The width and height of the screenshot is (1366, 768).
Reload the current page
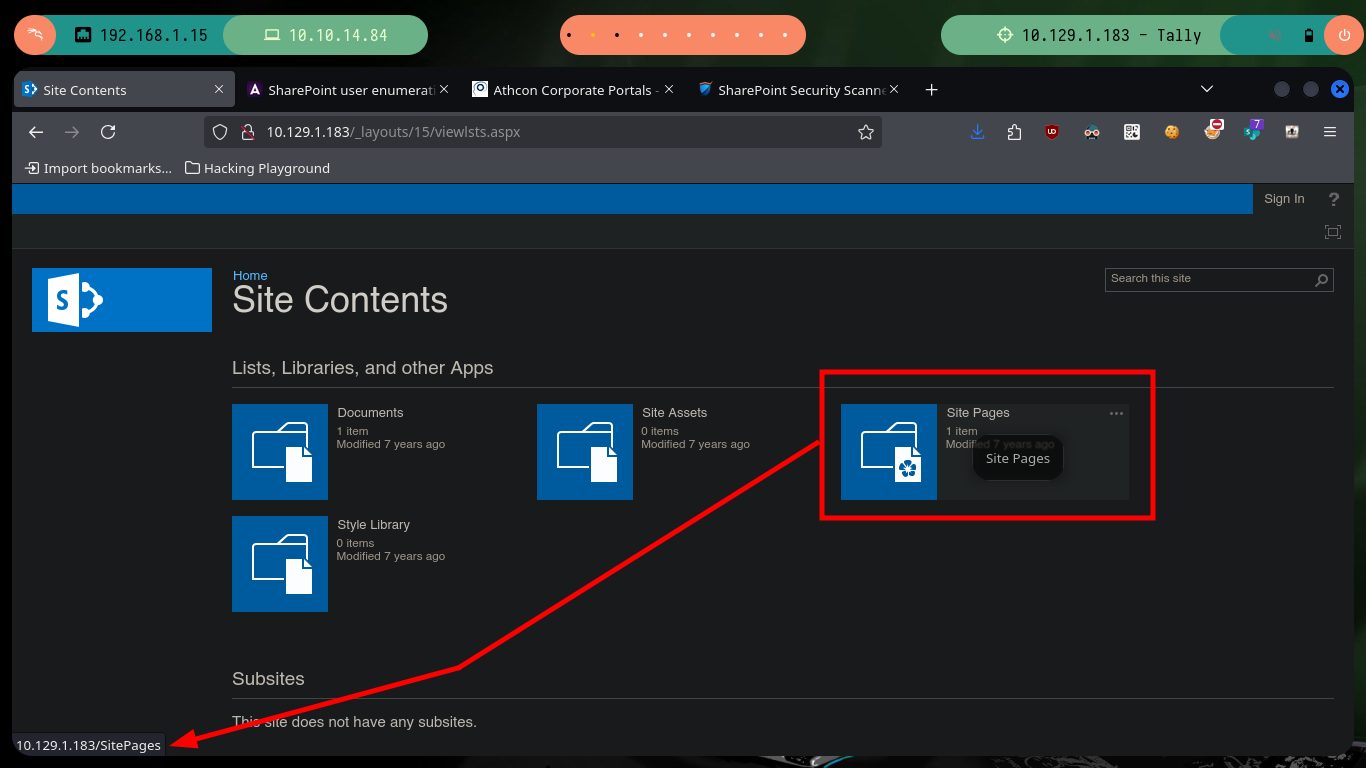tap(108, 132)
